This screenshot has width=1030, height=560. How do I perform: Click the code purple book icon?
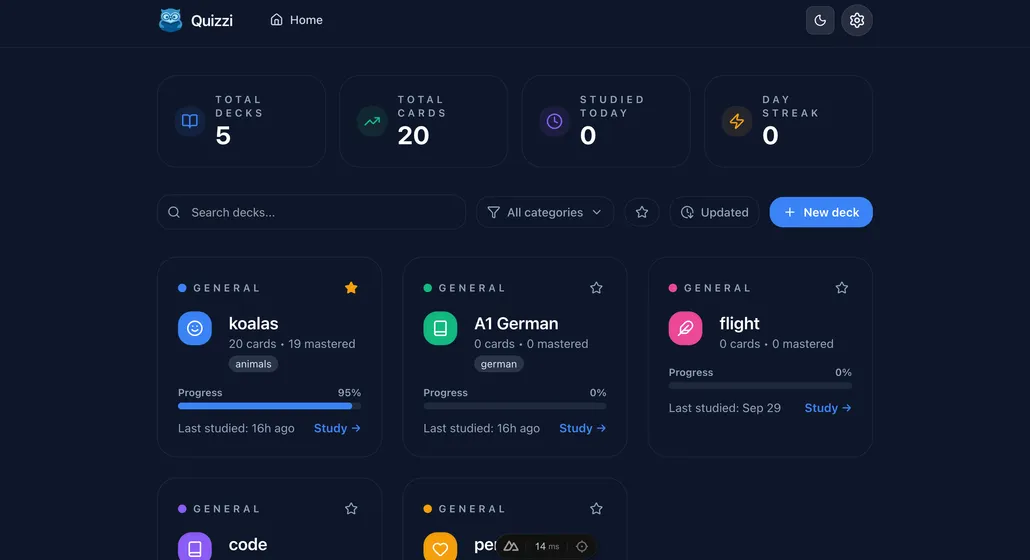point(195,548)
